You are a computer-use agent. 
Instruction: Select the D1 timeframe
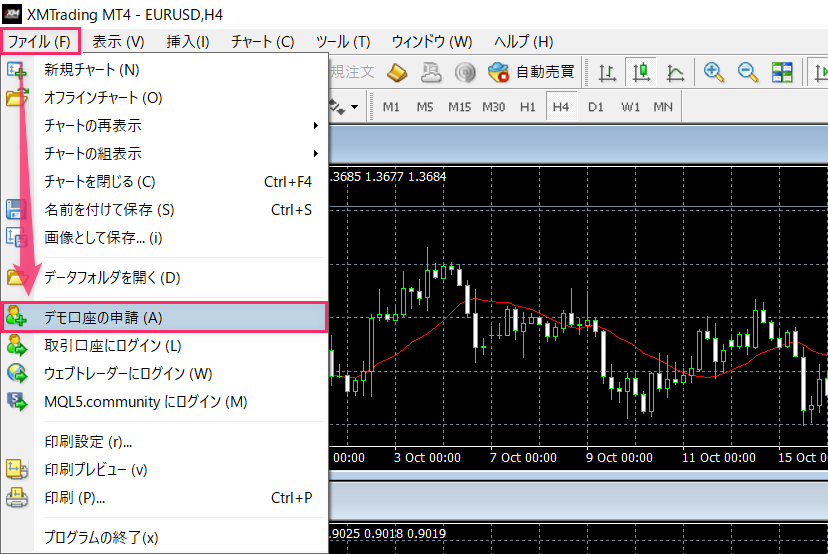point(595,107)
